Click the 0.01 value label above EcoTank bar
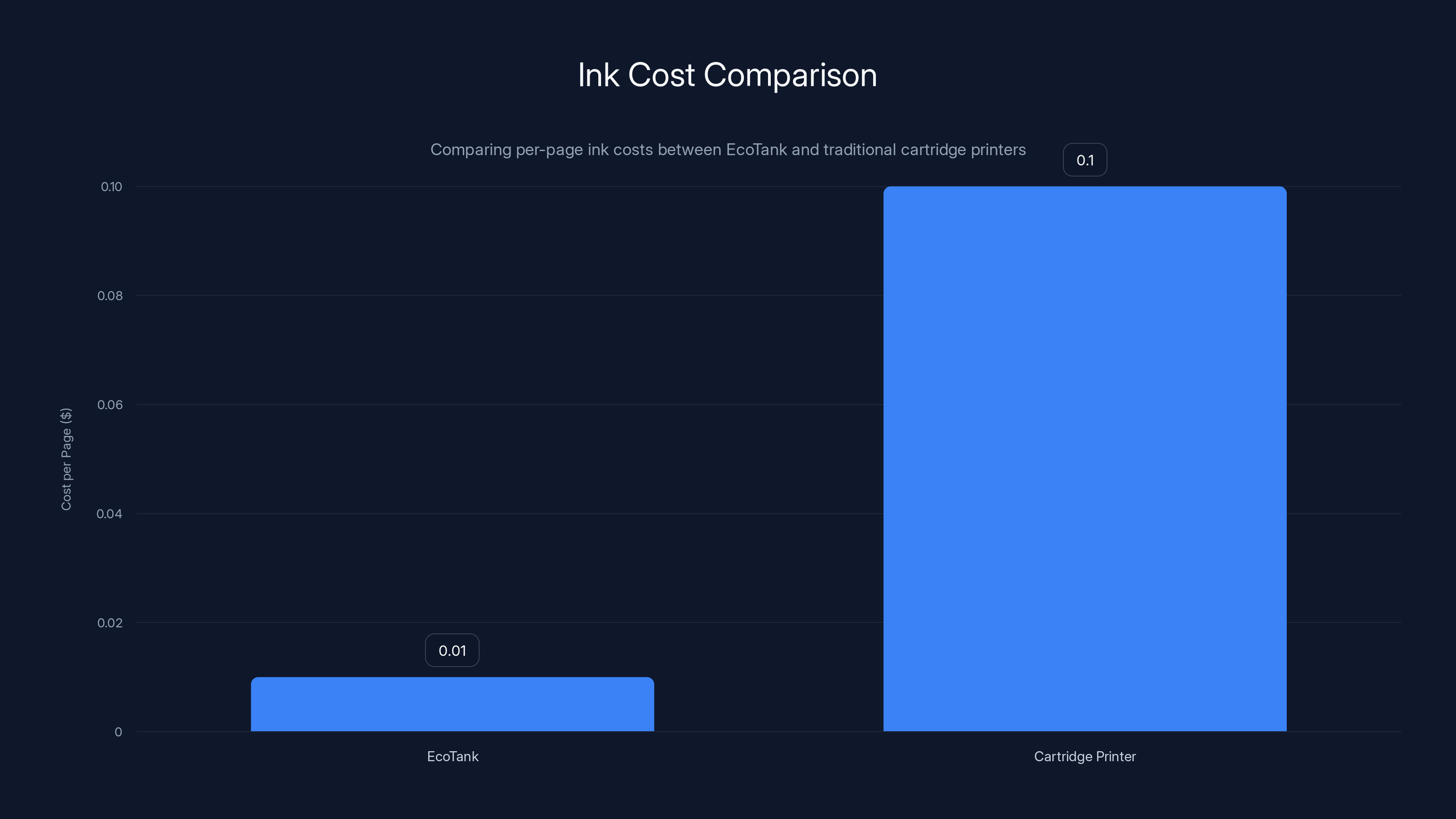The width and height of the screenshot is (1456, 819). click(452, 650)
